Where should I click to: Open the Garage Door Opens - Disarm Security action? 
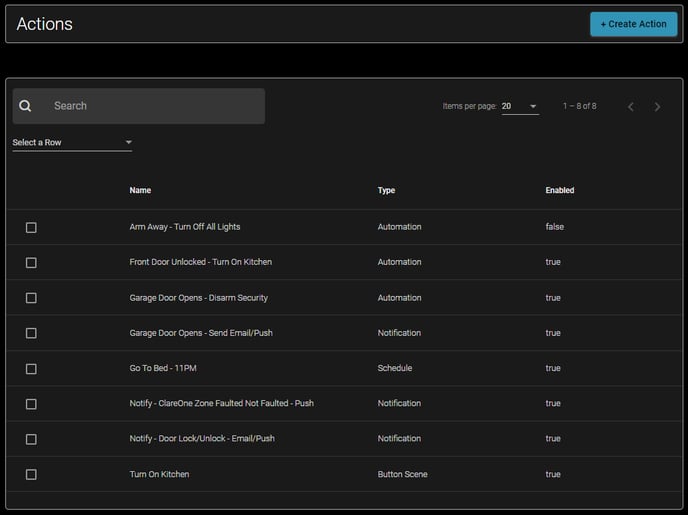(198, 298)
